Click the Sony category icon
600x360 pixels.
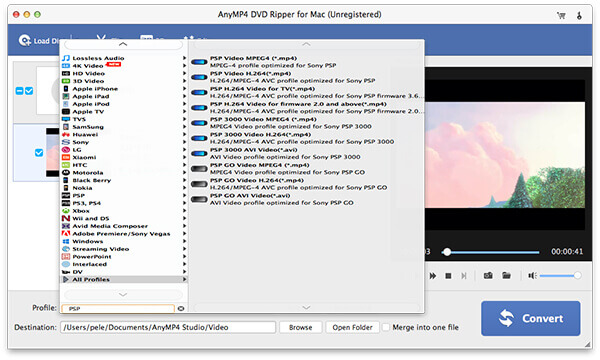[x=66, y=142]
